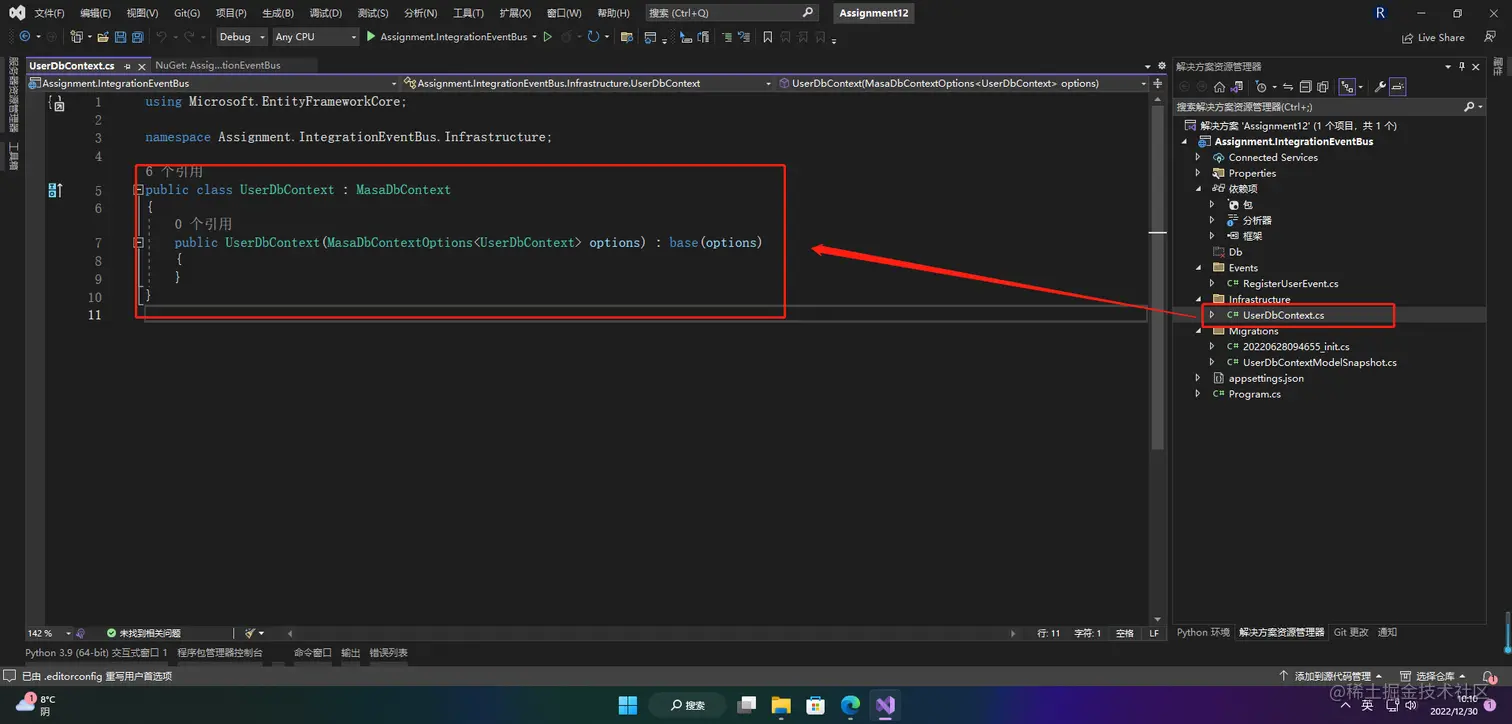Click the 未找到相关问题 status indicator
Image resolution: width=1512 pixels, height=724 pixels.
point(144,633)
